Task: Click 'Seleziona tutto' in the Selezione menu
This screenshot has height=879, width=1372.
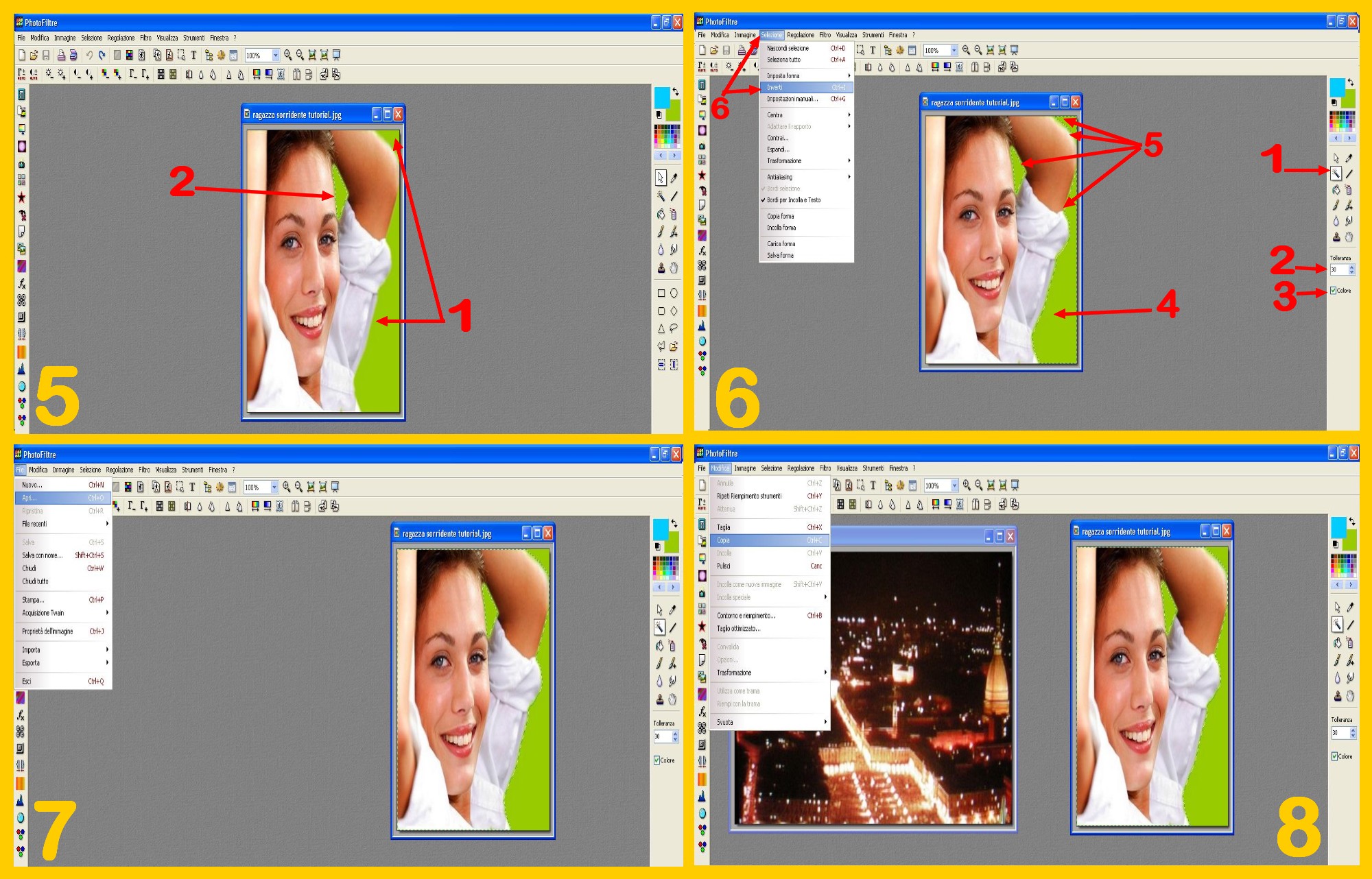Action: (x=784, y=60)
